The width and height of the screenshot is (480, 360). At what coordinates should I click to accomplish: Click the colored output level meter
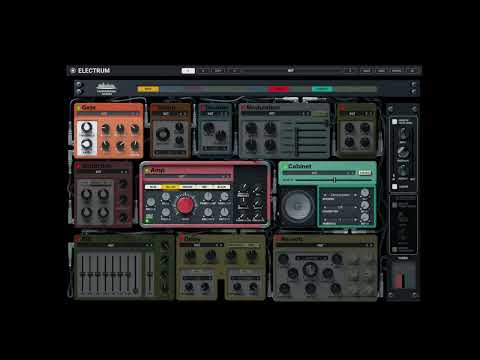[x=402, y=279]
